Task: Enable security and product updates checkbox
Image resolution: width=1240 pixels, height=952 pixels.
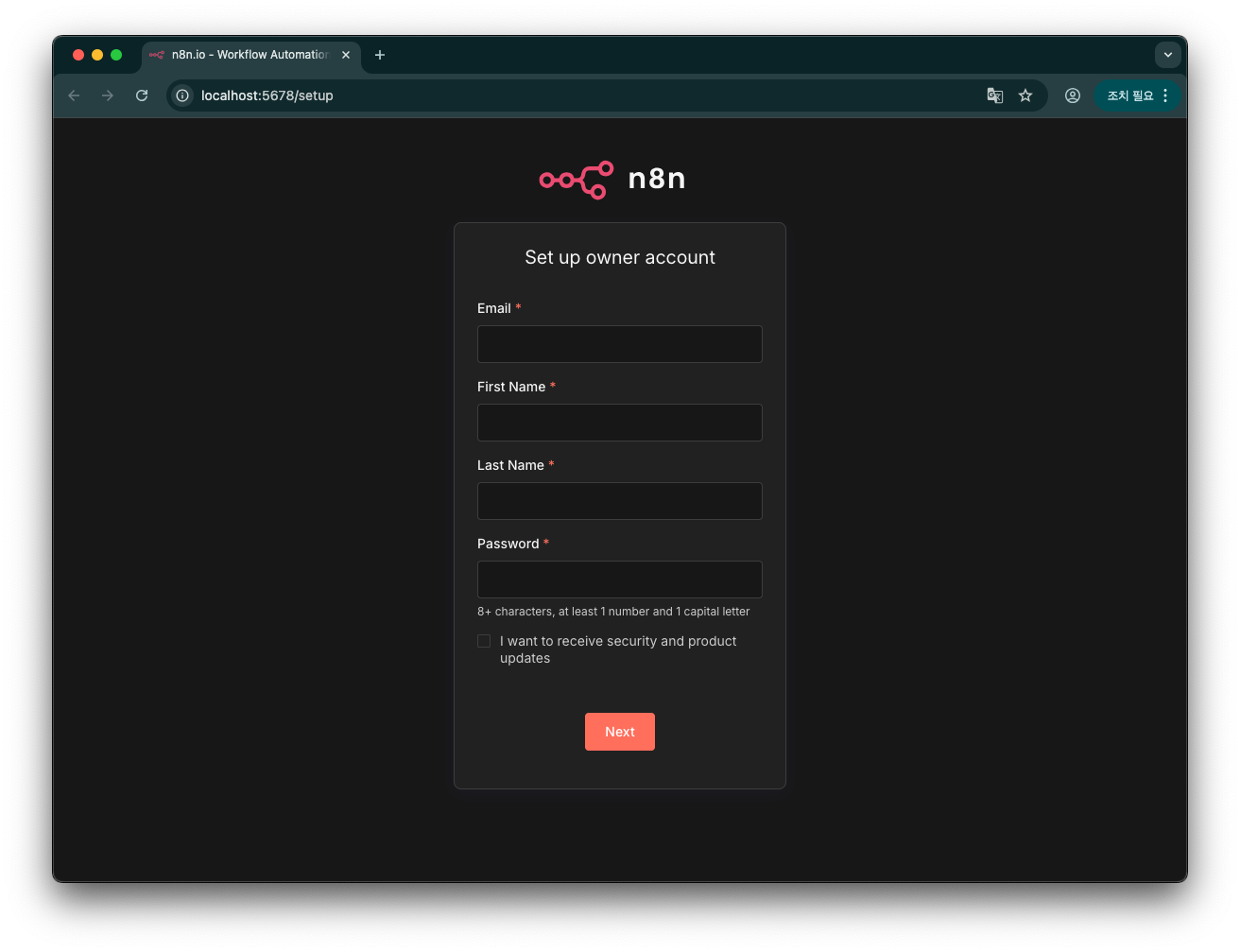Action: (484, 641)
